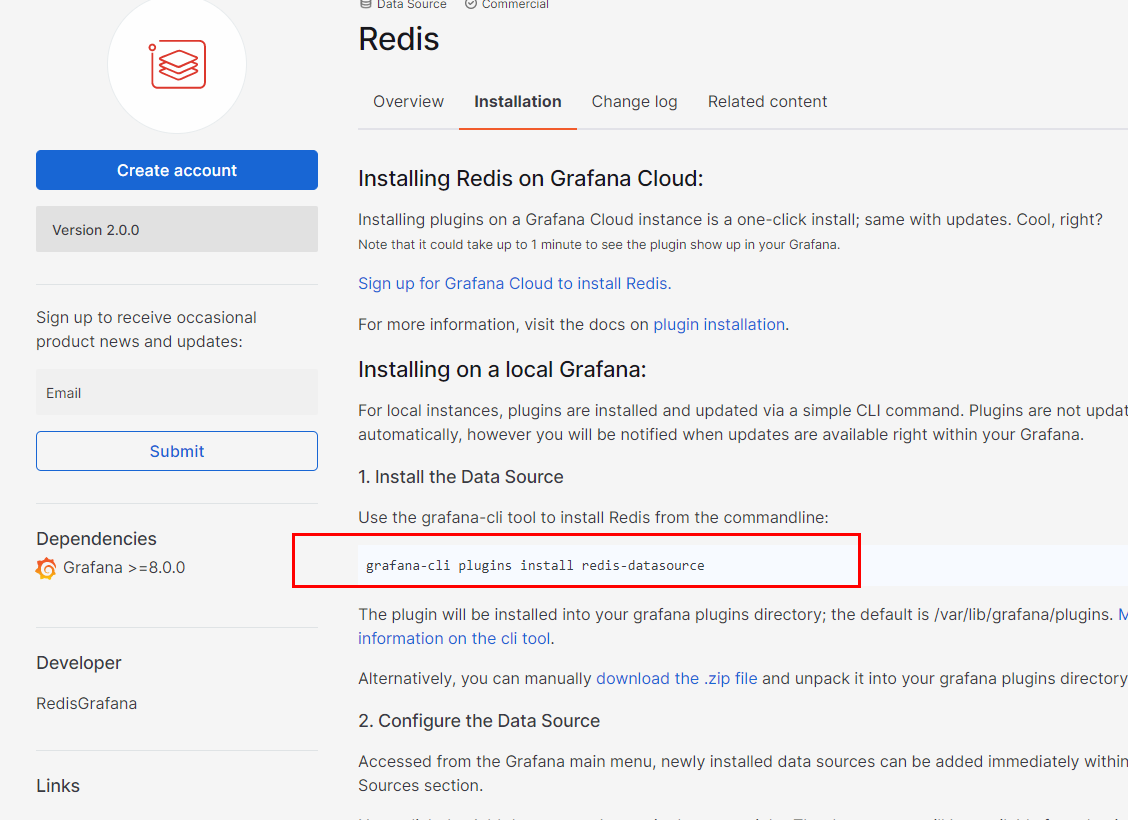Open the Related content tab

click(768, 101)
